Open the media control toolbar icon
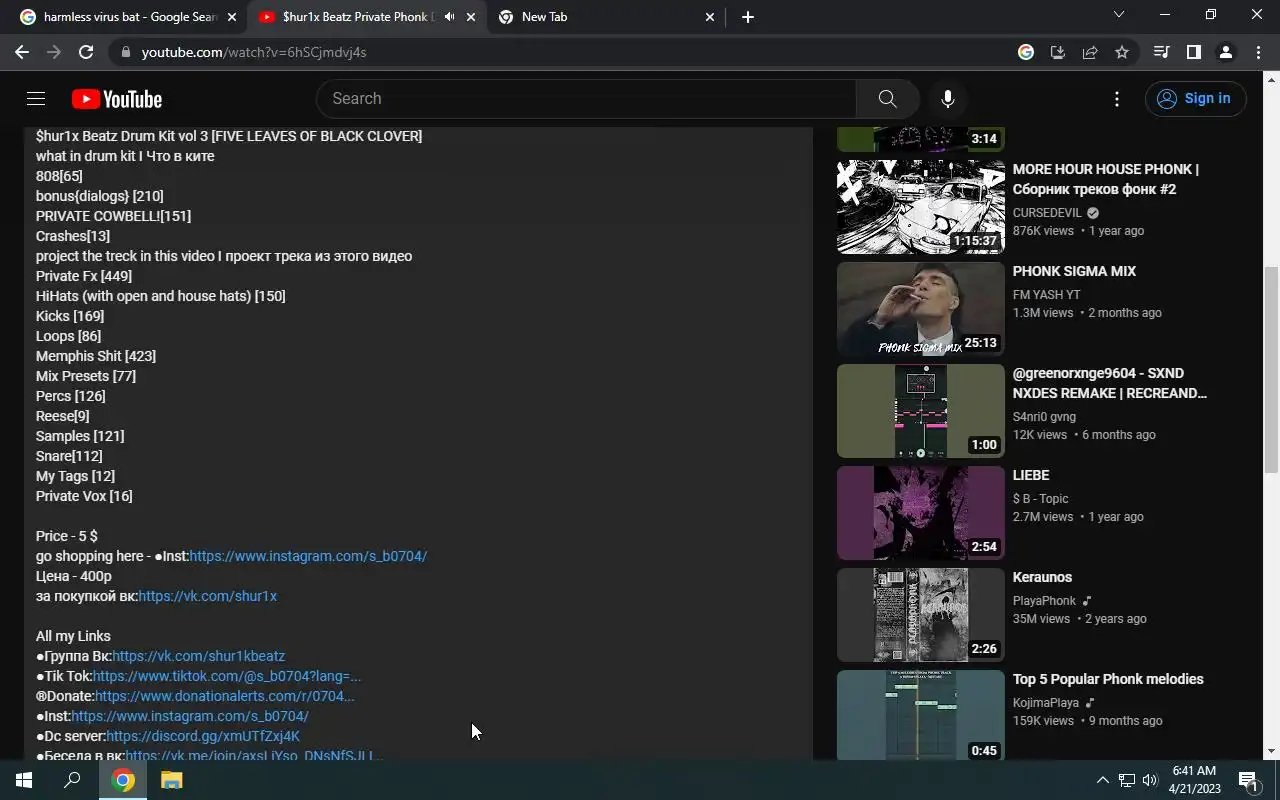1280x800 pixels. pyautogui.click(x=1161, y=52)
